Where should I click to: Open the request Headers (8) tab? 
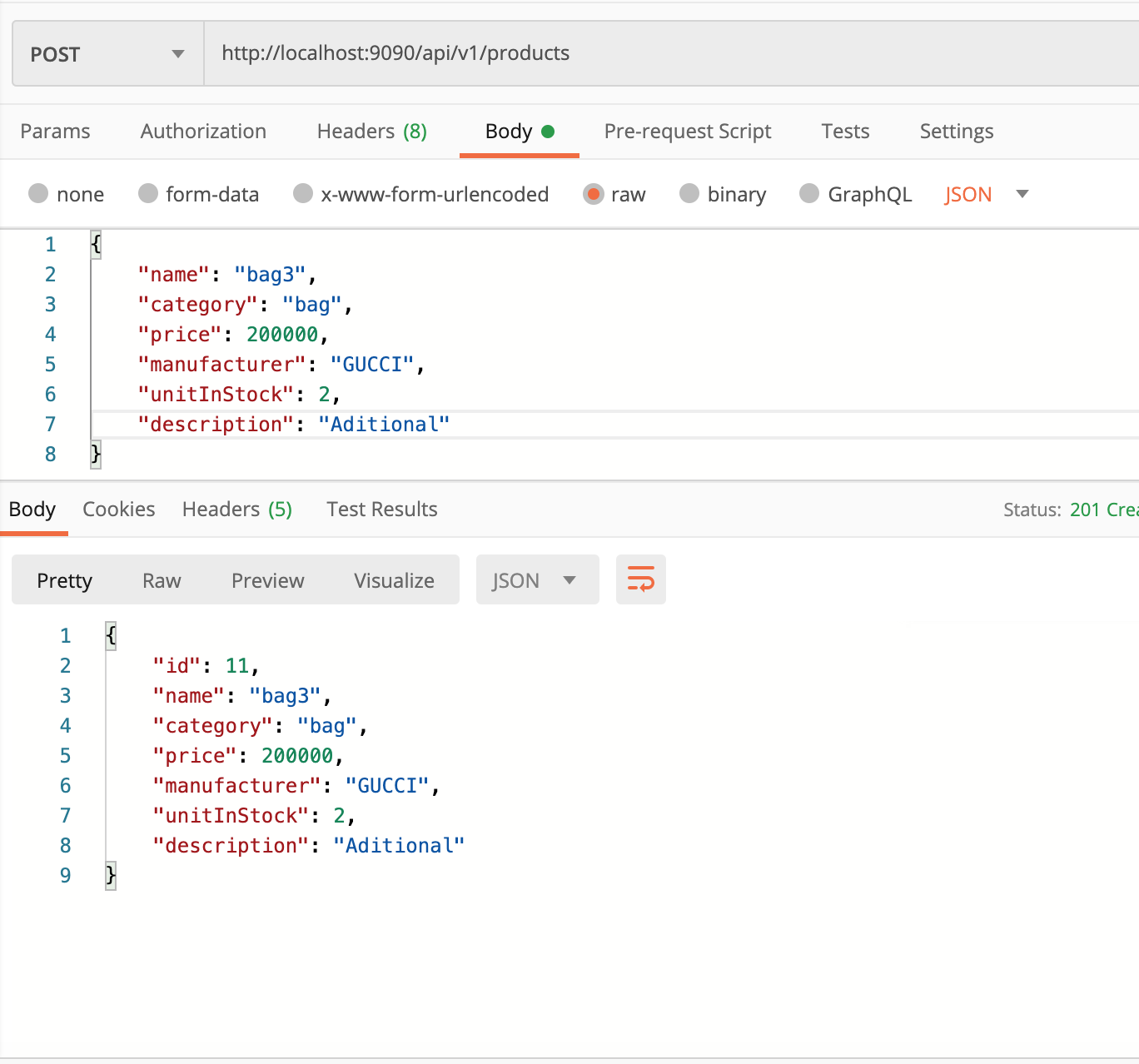(372, 132)
